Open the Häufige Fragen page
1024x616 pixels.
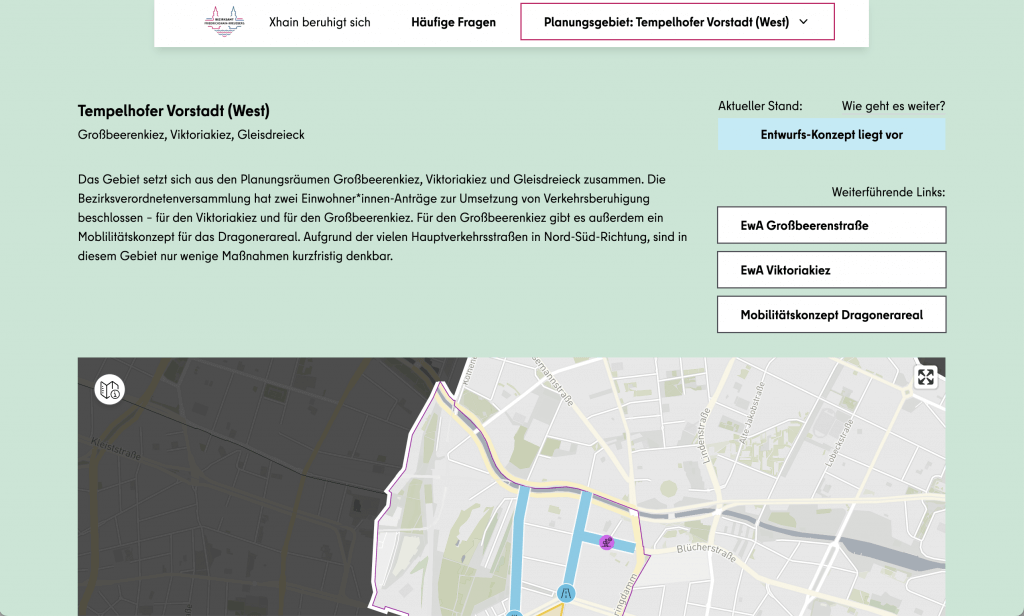tap(453, 22)
